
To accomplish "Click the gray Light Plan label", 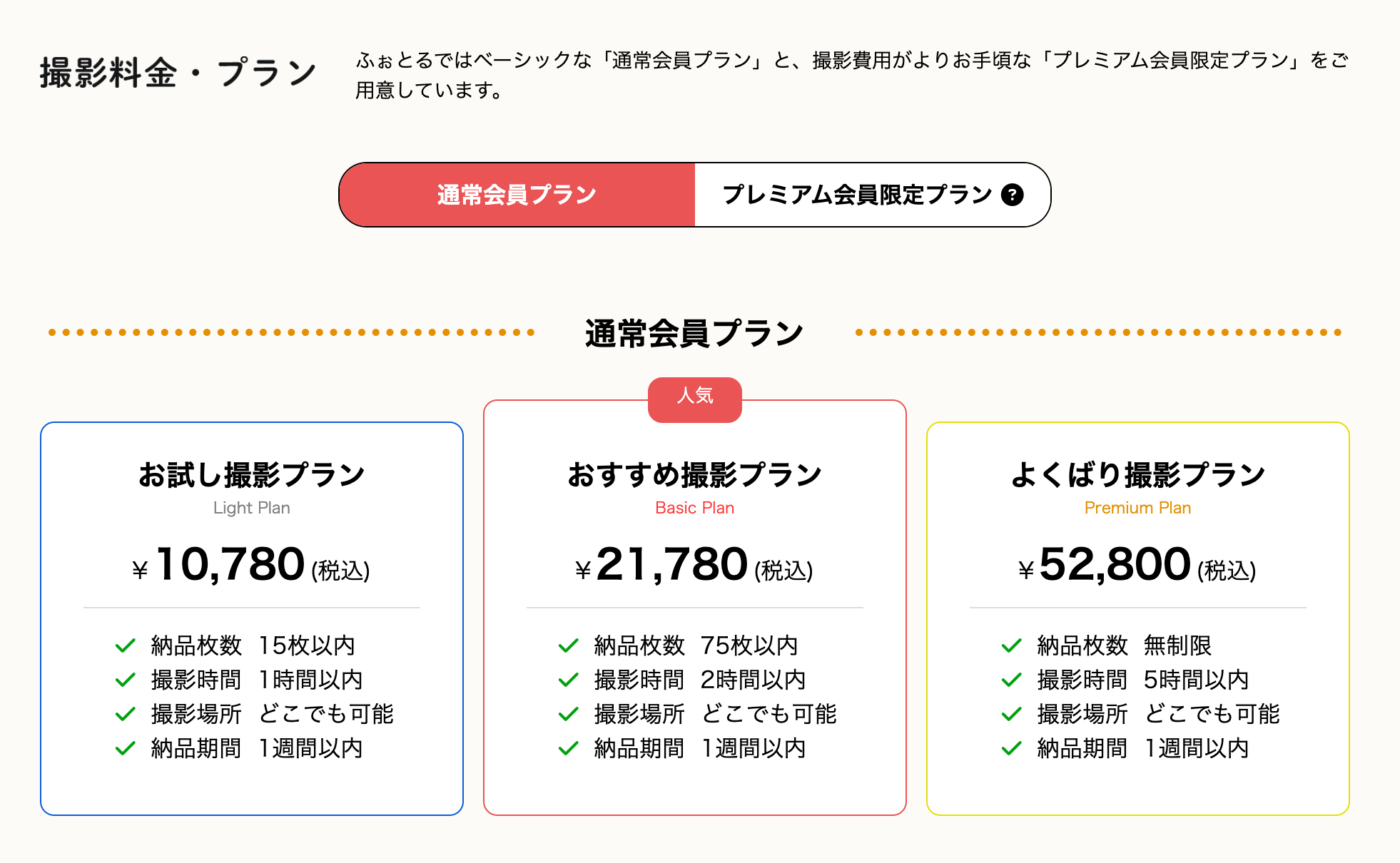I will [252, 508].
